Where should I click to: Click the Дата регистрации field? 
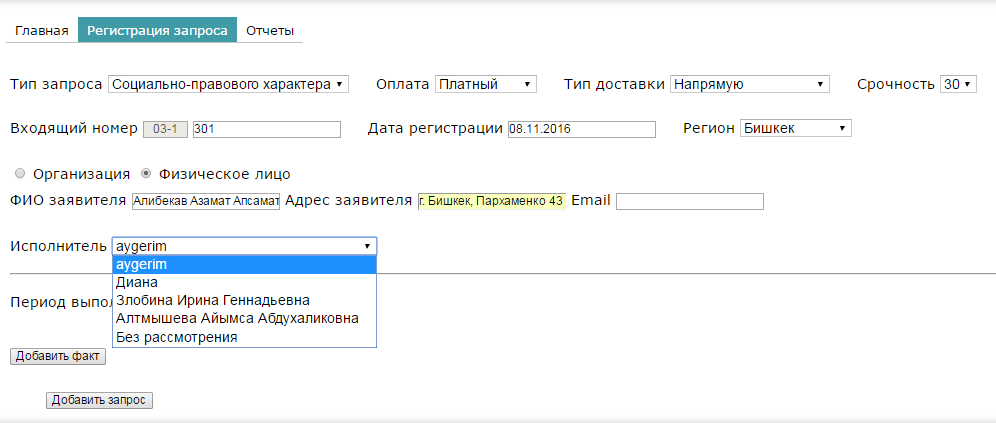(582, 129)
